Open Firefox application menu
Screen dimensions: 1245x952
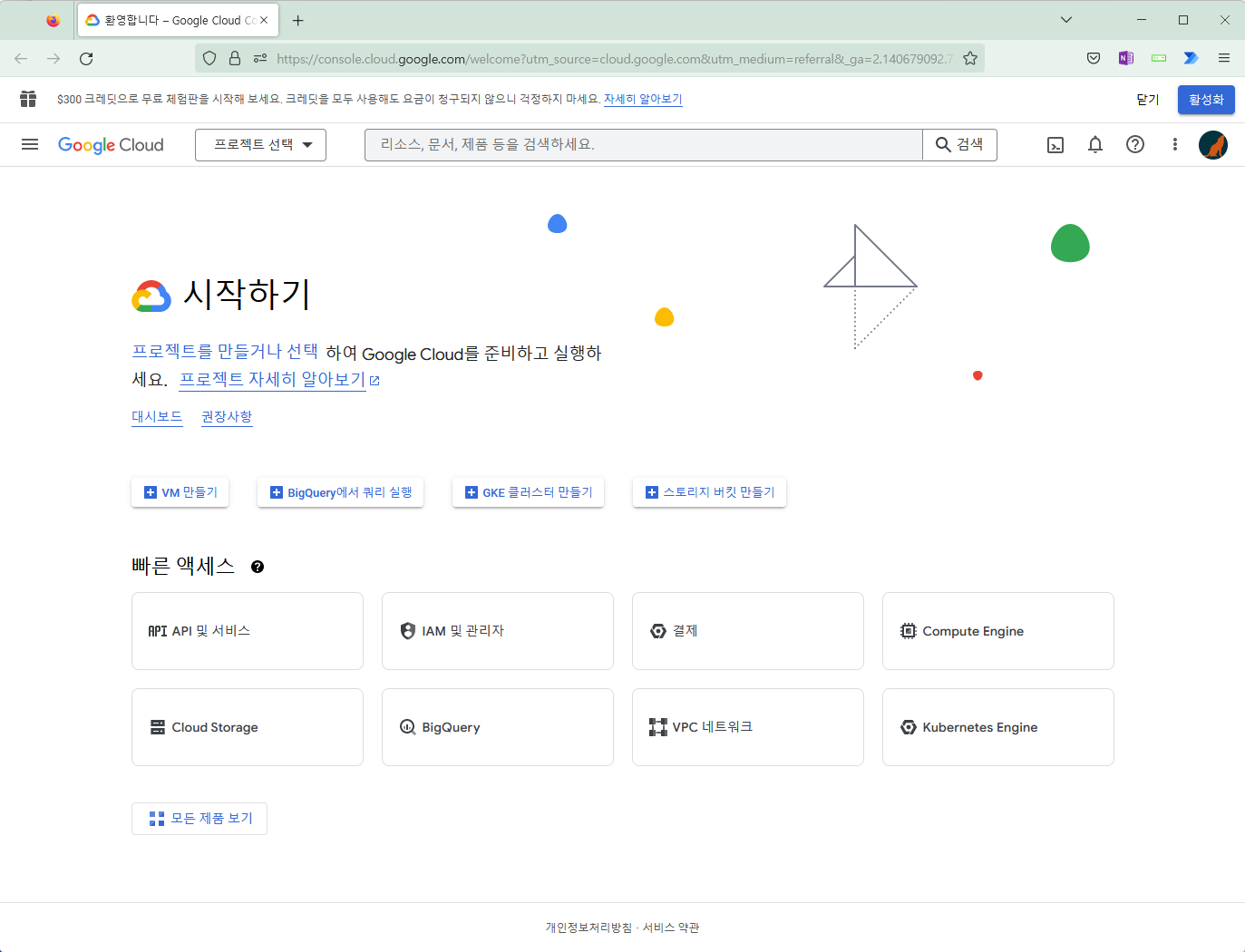pyautogui.click(x=1224, y=58)
